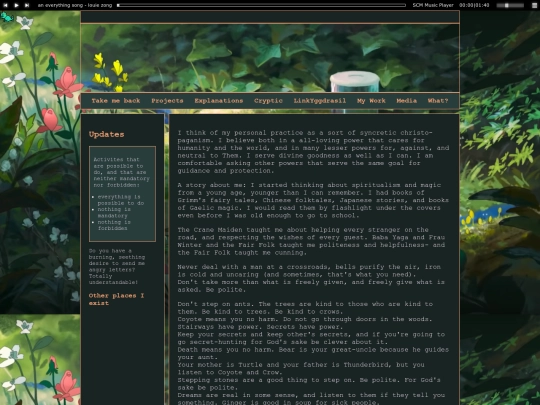Screen dimensions: 540x405
Task: Click the SCM Music Player label
Action: [x=433, y=5]
